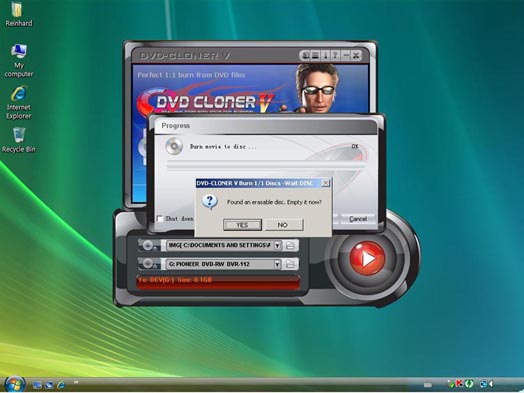The width and height of the screenshot is (524, 393).
Task: Cancel the burn progress
Action: point(358,219)
